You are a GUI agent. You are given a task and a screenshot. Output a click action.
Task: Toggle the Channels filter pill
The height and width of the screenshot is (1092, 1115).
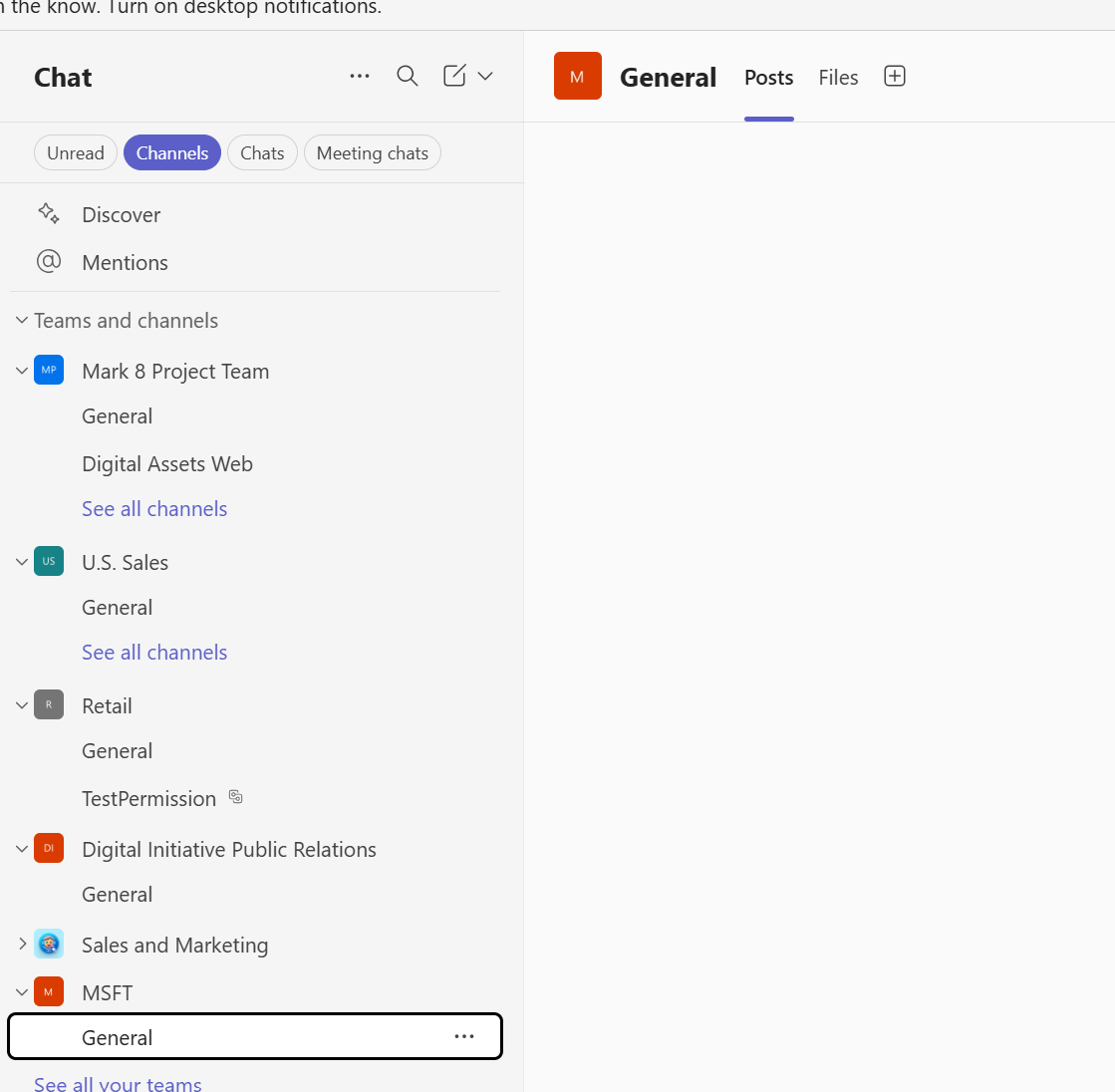172,152
